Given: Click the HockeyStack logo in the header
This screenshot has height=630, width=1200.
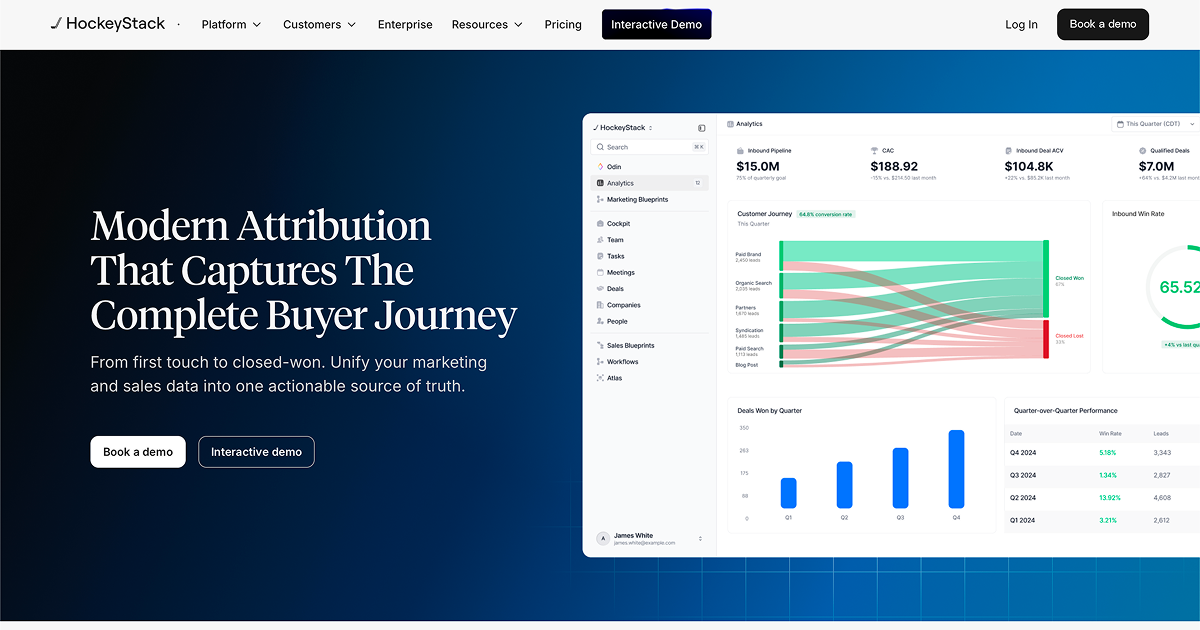Looking at the screenshot, I should click(108, 24).
